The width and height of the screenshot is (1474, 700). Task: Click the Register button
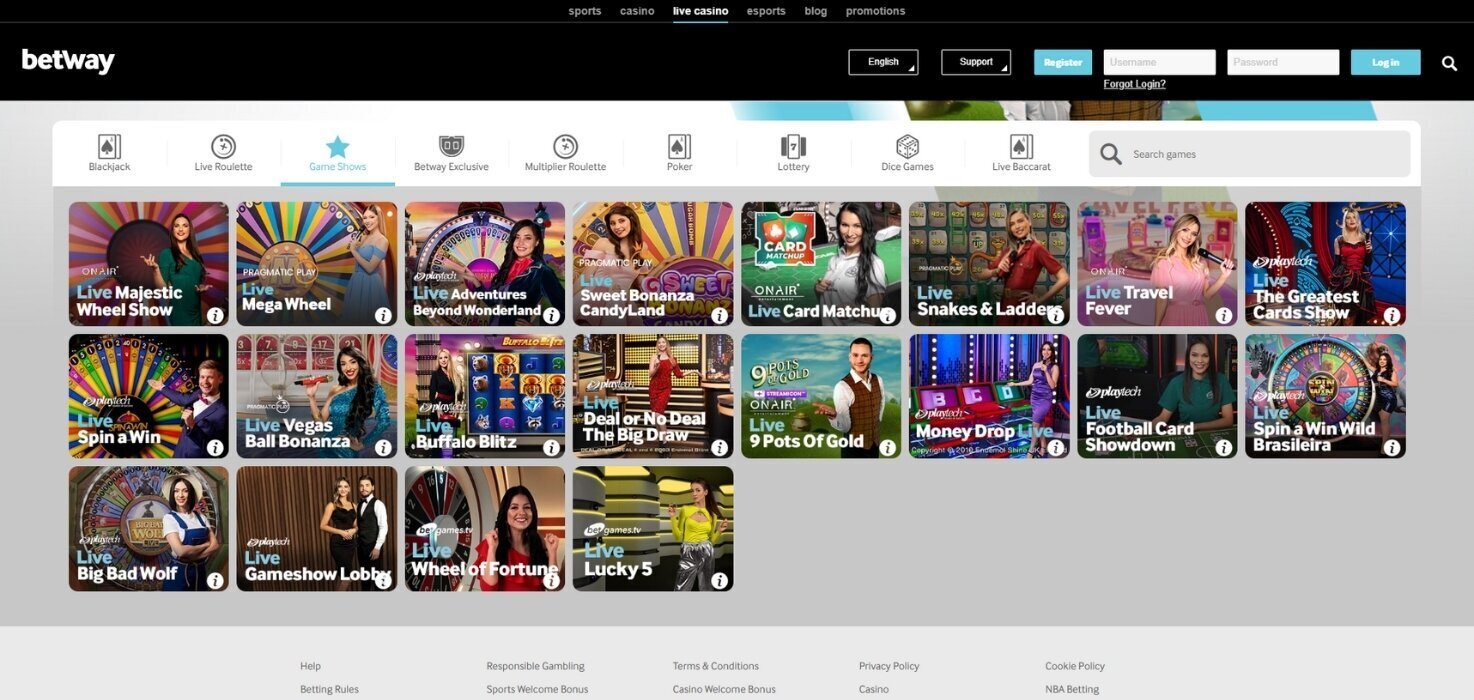(x=1063, y=62)
